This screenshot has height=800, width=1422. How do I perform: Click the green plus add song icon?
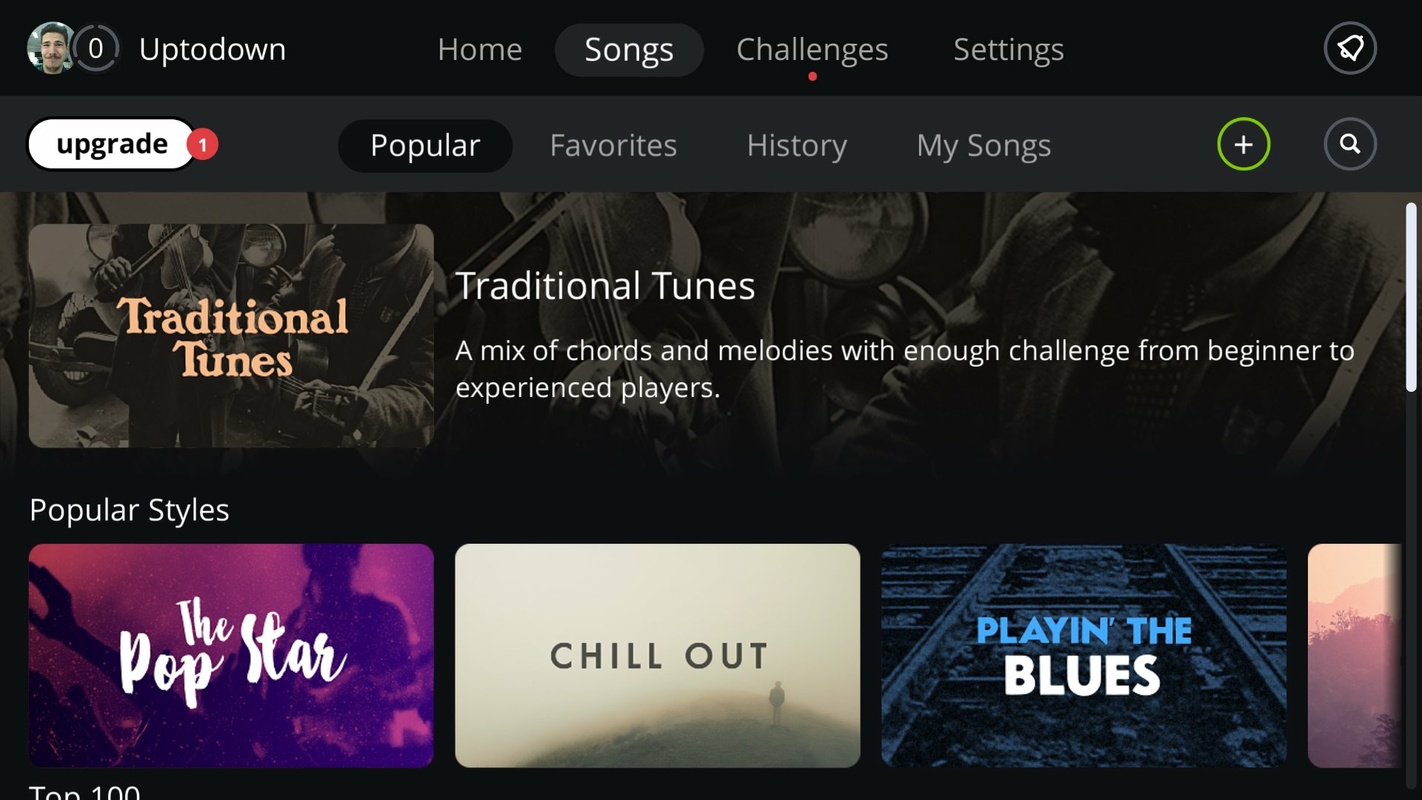click(1243, 145)
